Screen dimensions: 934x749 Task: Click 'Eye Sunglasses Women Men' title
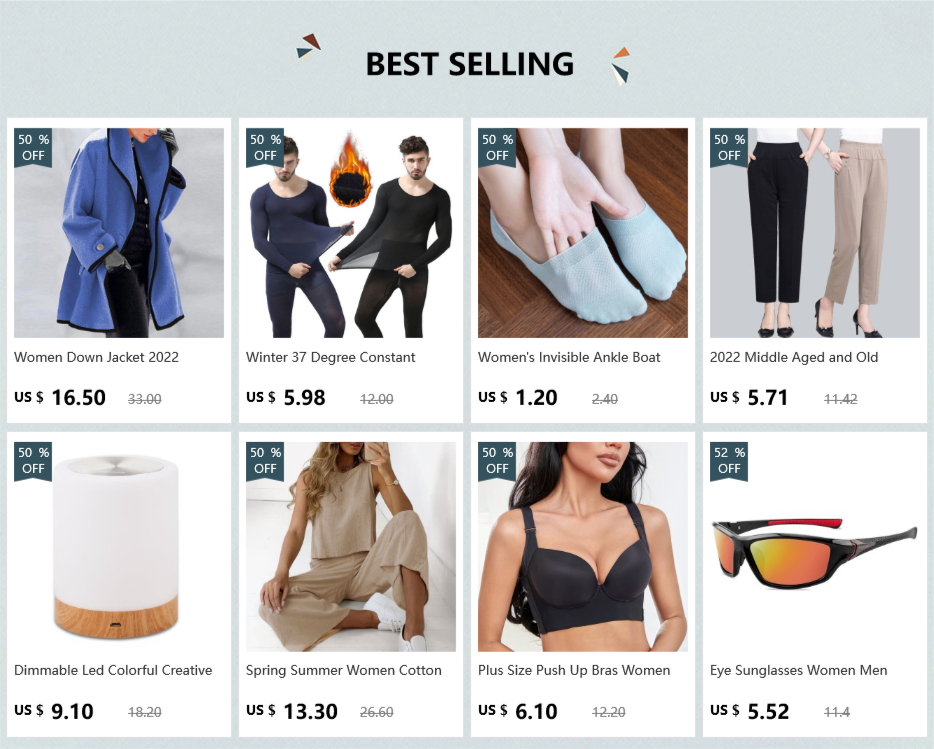click(x=798, y=670)
